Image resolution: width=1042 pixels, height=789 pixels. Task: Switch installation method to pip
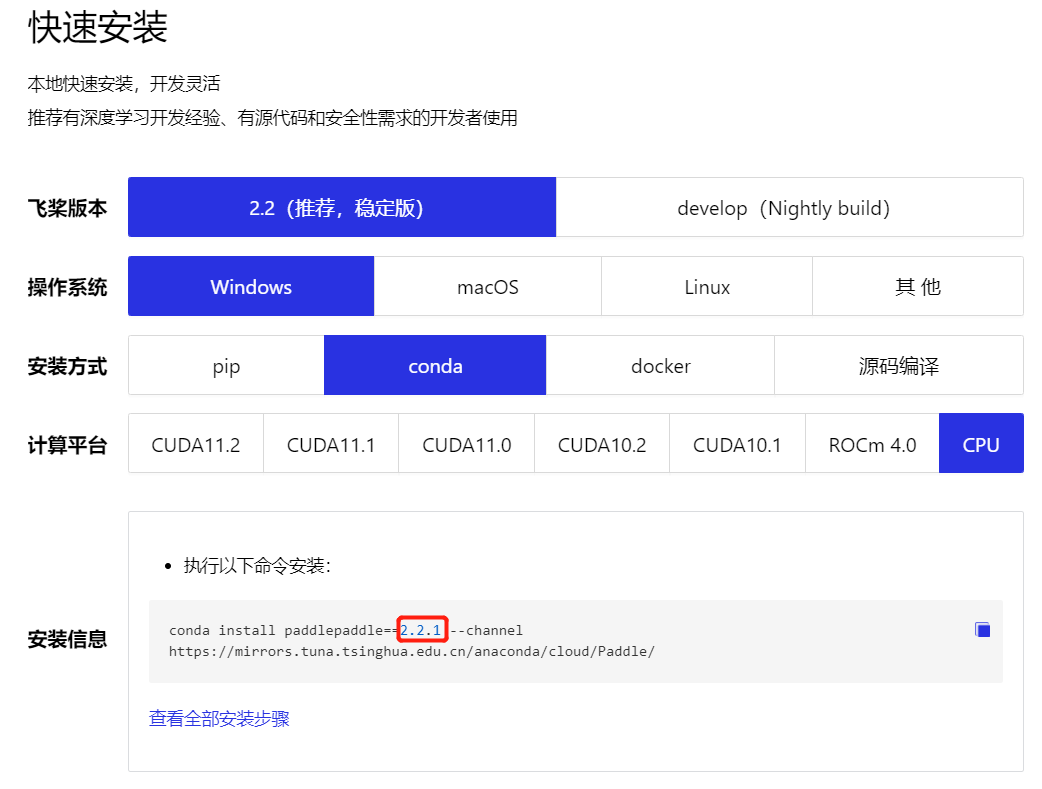pos(225,365)
